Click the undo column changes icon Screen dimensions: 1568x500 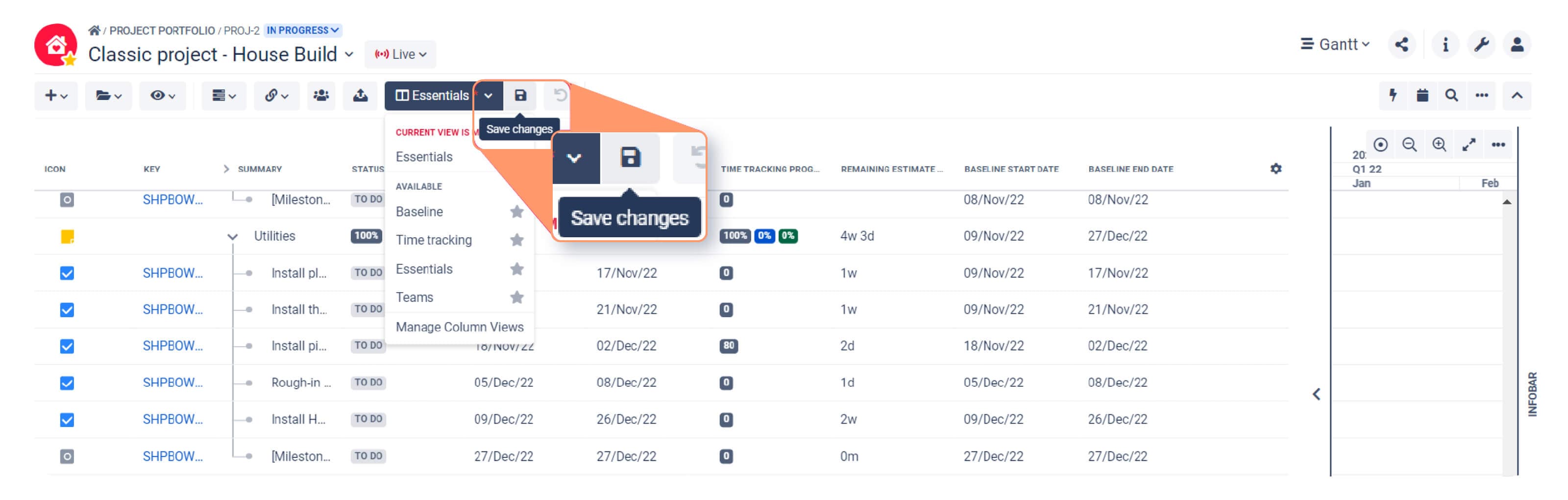click(560, 96)
